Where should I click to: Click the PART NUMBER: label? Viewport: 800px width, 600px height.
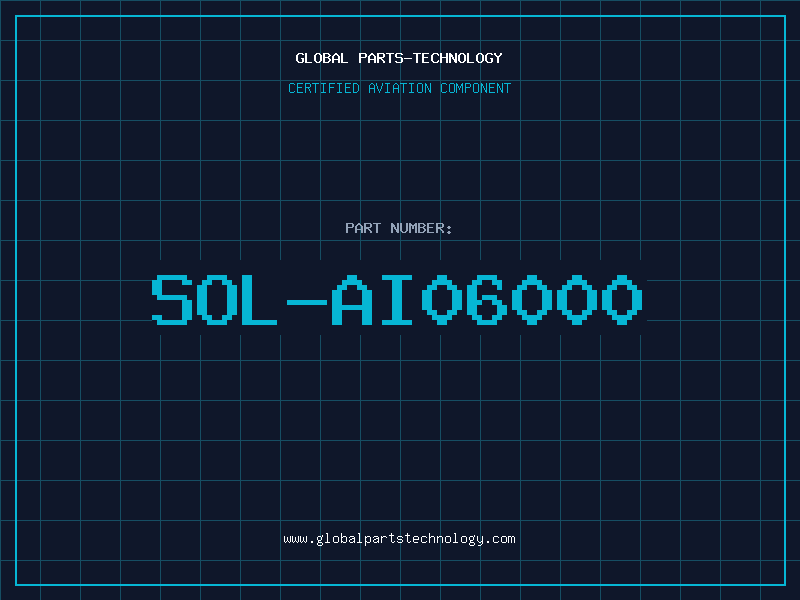[398, 228]
